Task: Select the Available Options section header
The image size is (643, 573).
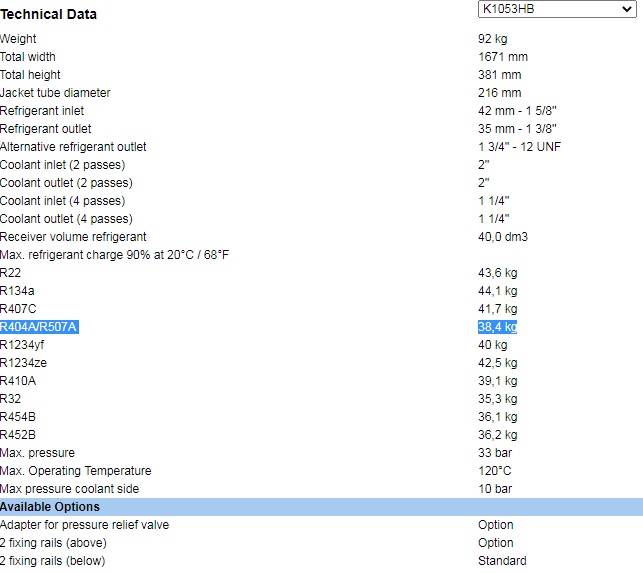Action: [x=50, y=507]
